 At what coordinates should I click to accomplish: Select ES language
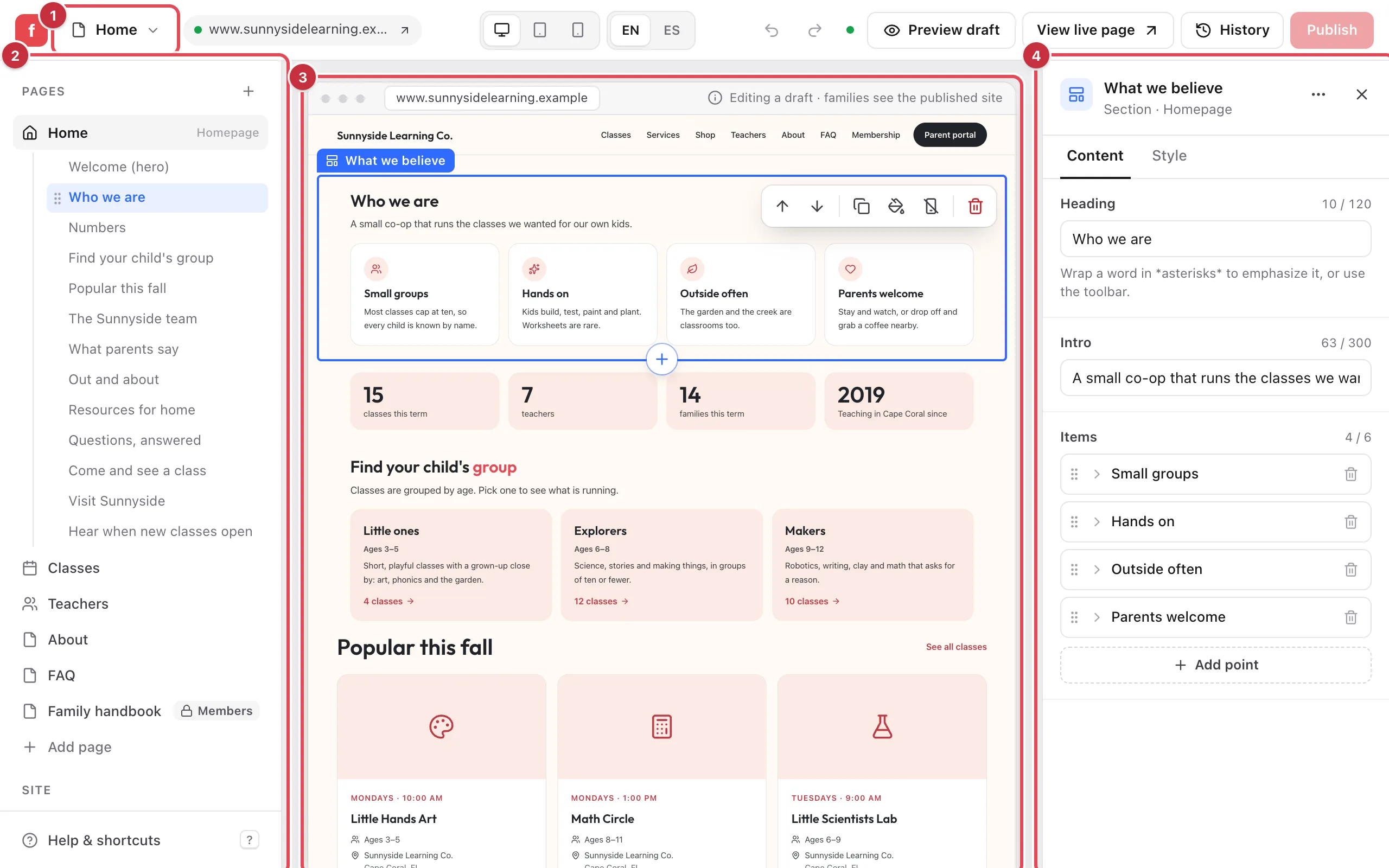point(672,30)
